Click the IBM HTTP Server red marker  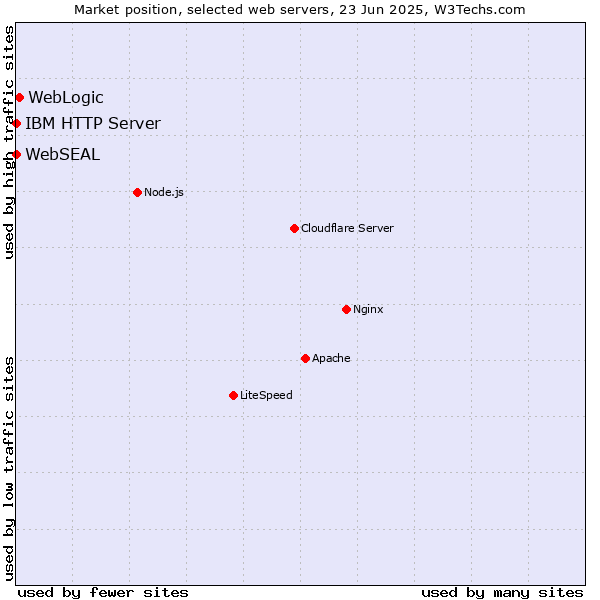[x=16, y=123]
